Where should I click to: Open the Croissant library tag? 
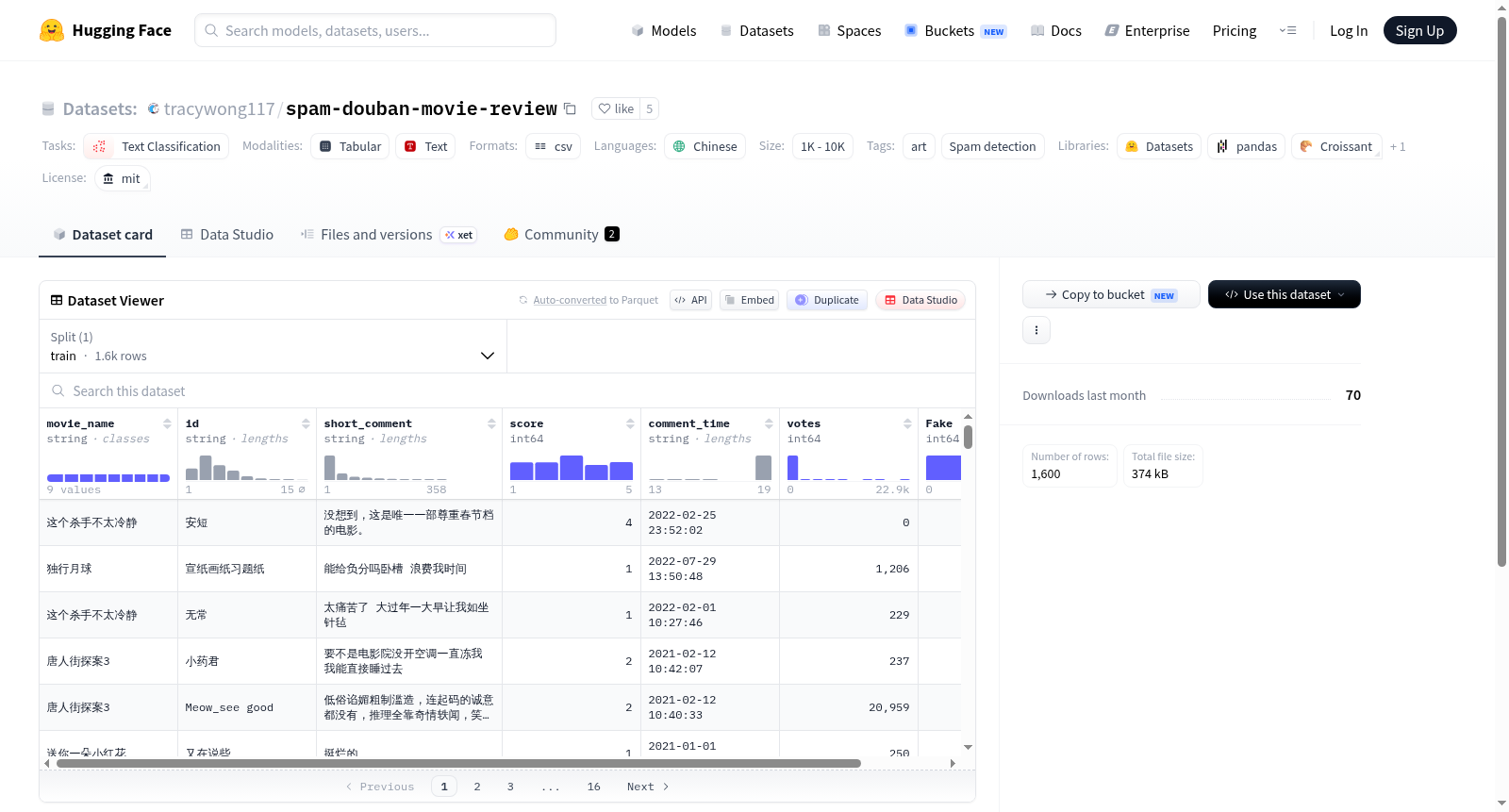coord(1335,146)
